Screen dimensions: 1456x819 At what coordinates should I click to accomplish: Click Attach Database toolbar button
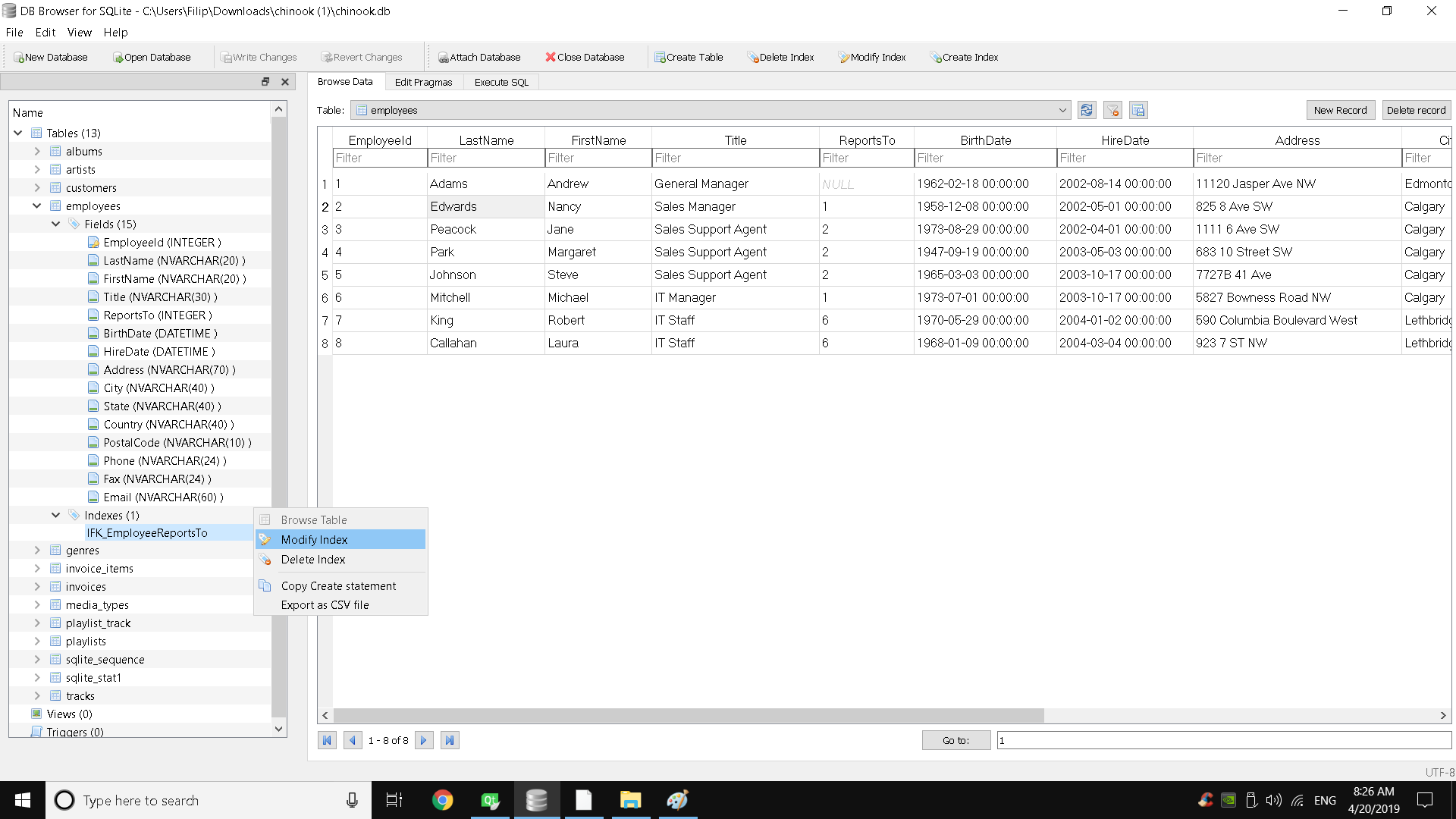479,57
